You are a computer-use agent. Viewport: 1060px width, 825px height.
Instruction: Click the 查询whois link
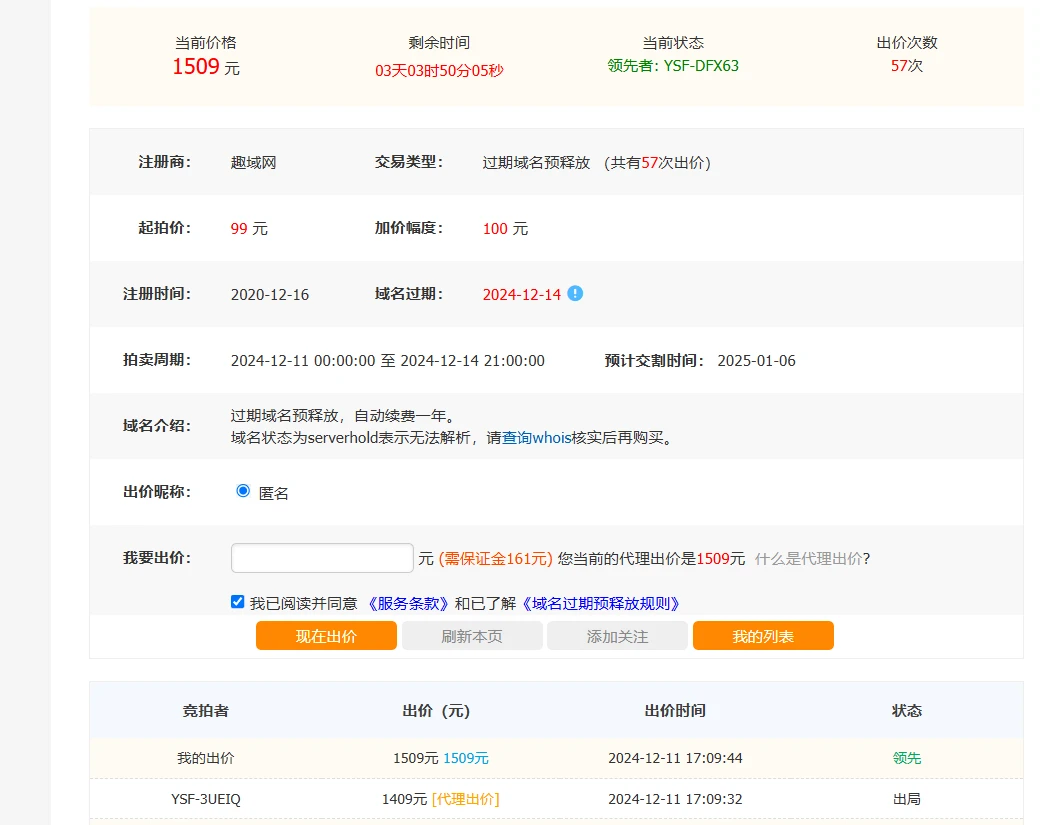(536, 437)
